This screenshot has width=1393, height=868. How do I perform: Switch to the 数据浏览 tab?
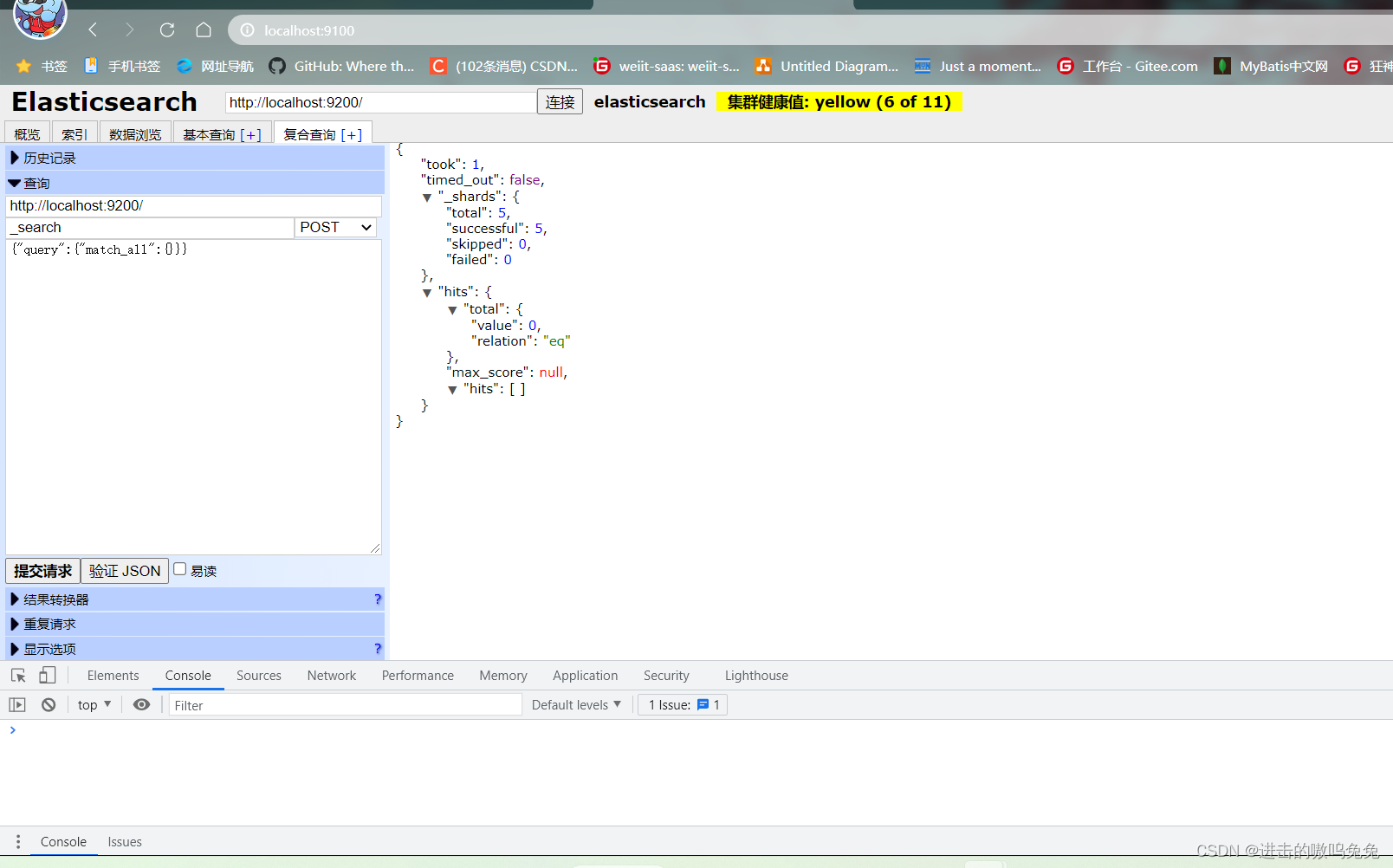pos(135,134)
